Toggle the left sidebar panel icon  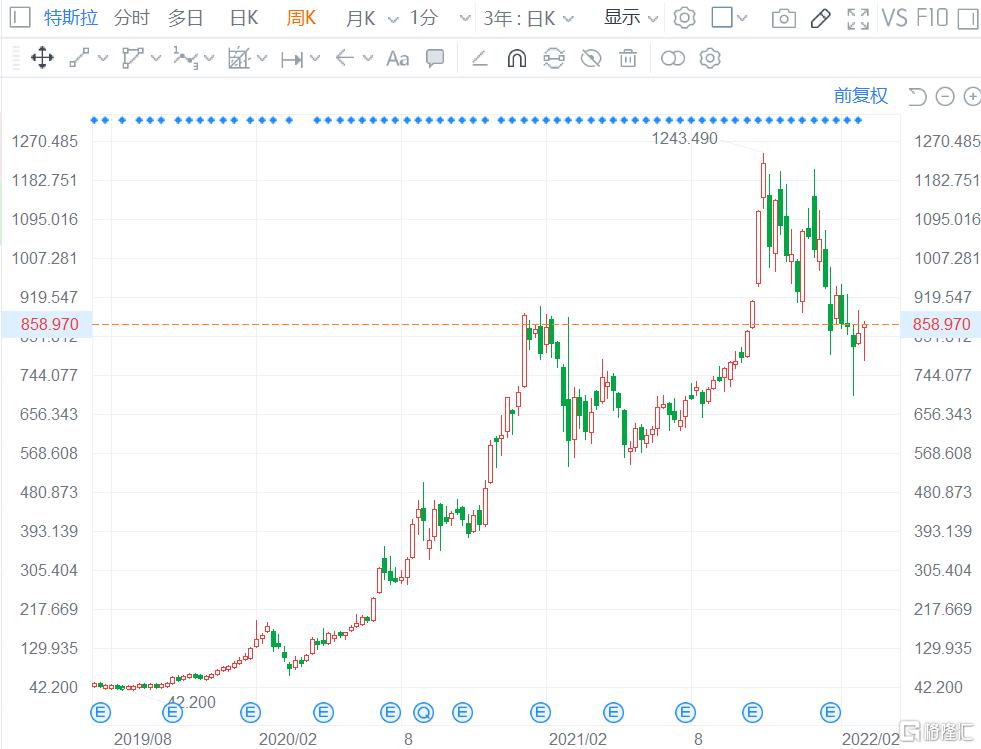click(x=17, y=18)
